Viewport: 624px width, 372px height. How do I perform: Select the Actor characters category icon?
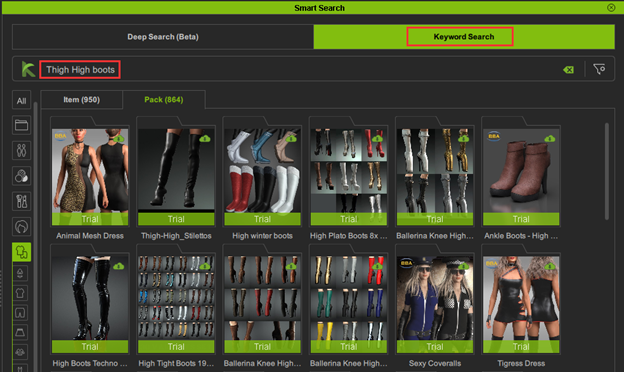[x=21, y=151]
